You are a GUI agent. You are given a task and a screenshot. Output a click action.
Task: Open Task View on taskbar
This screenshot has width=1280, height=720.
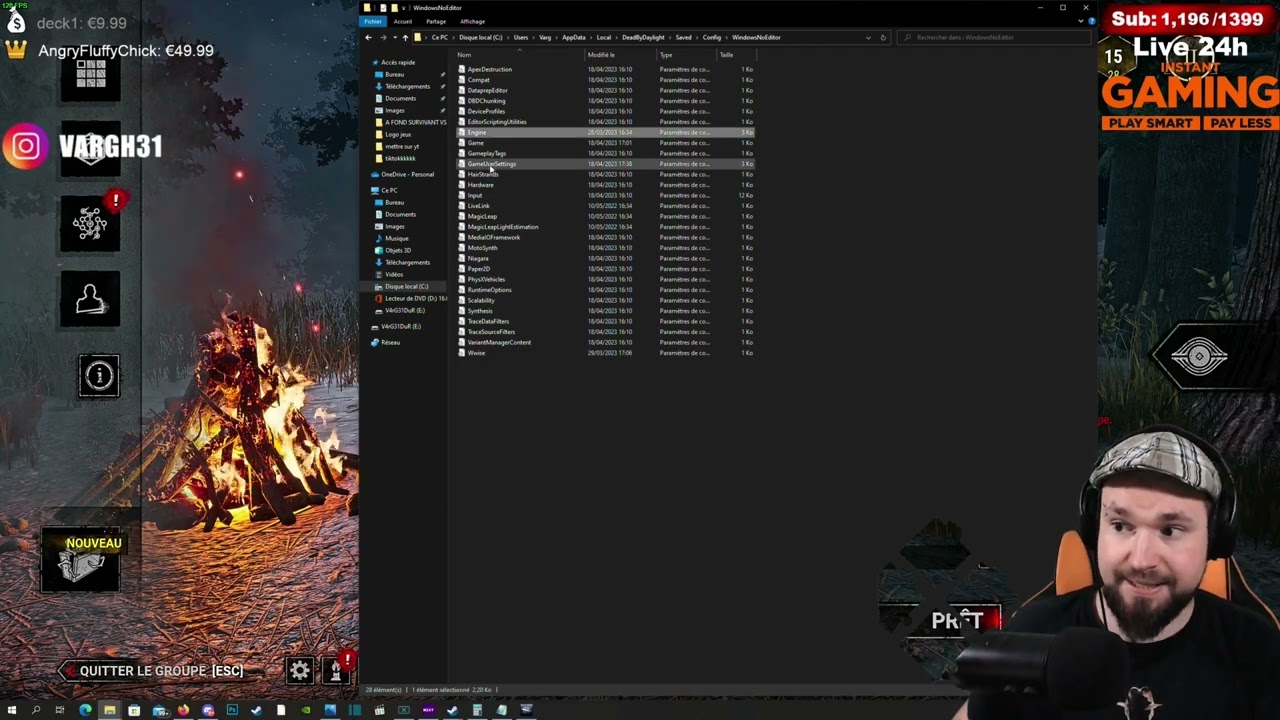(60, 710)
